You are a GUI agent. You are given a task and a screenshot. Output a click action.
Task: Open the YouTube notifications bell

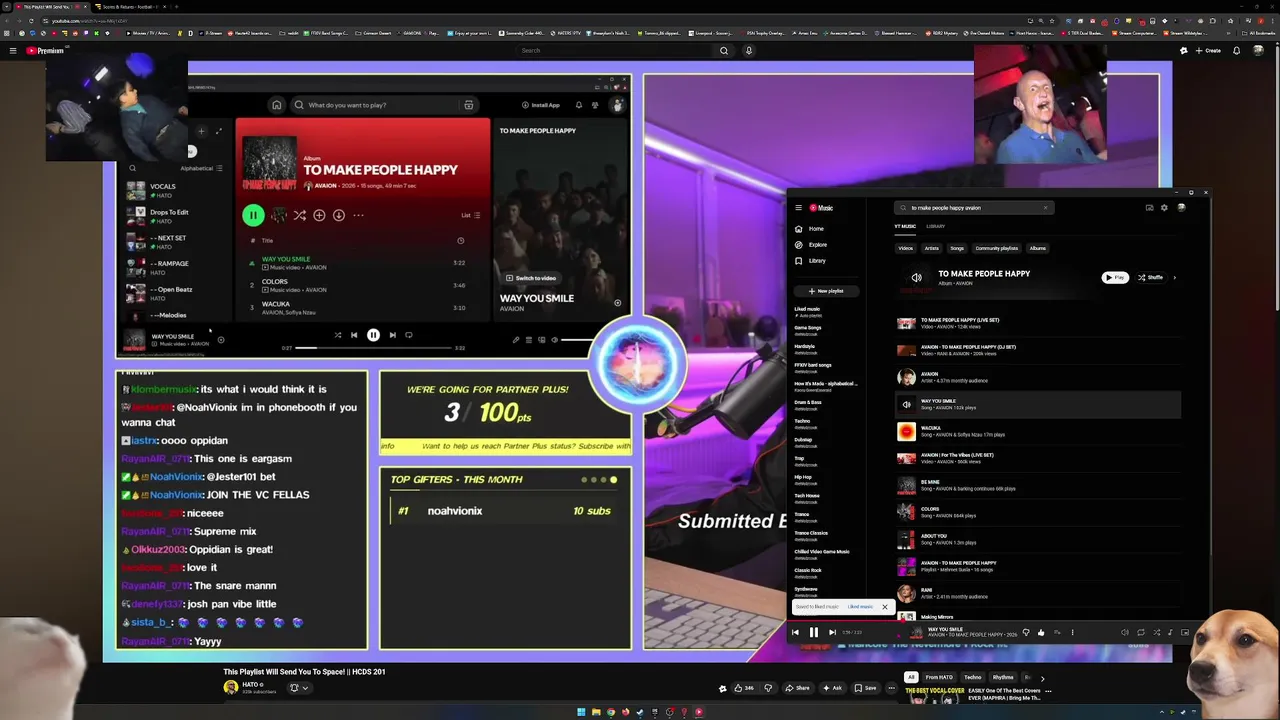pyautogui.click(x=1237, y=51)
